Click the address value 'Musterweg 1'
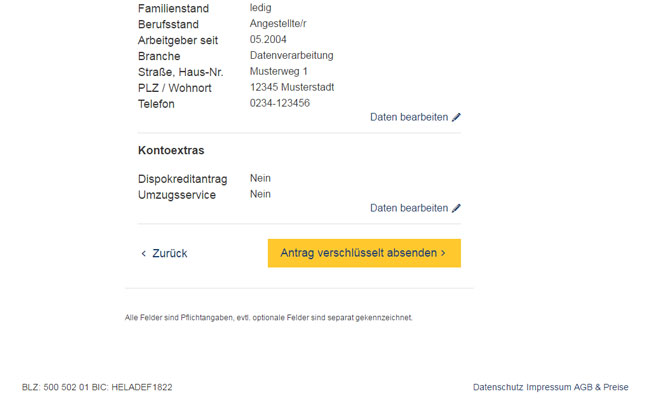Image resolution: width=650 pixels, height=416 pixels. (x=279, y=71)
